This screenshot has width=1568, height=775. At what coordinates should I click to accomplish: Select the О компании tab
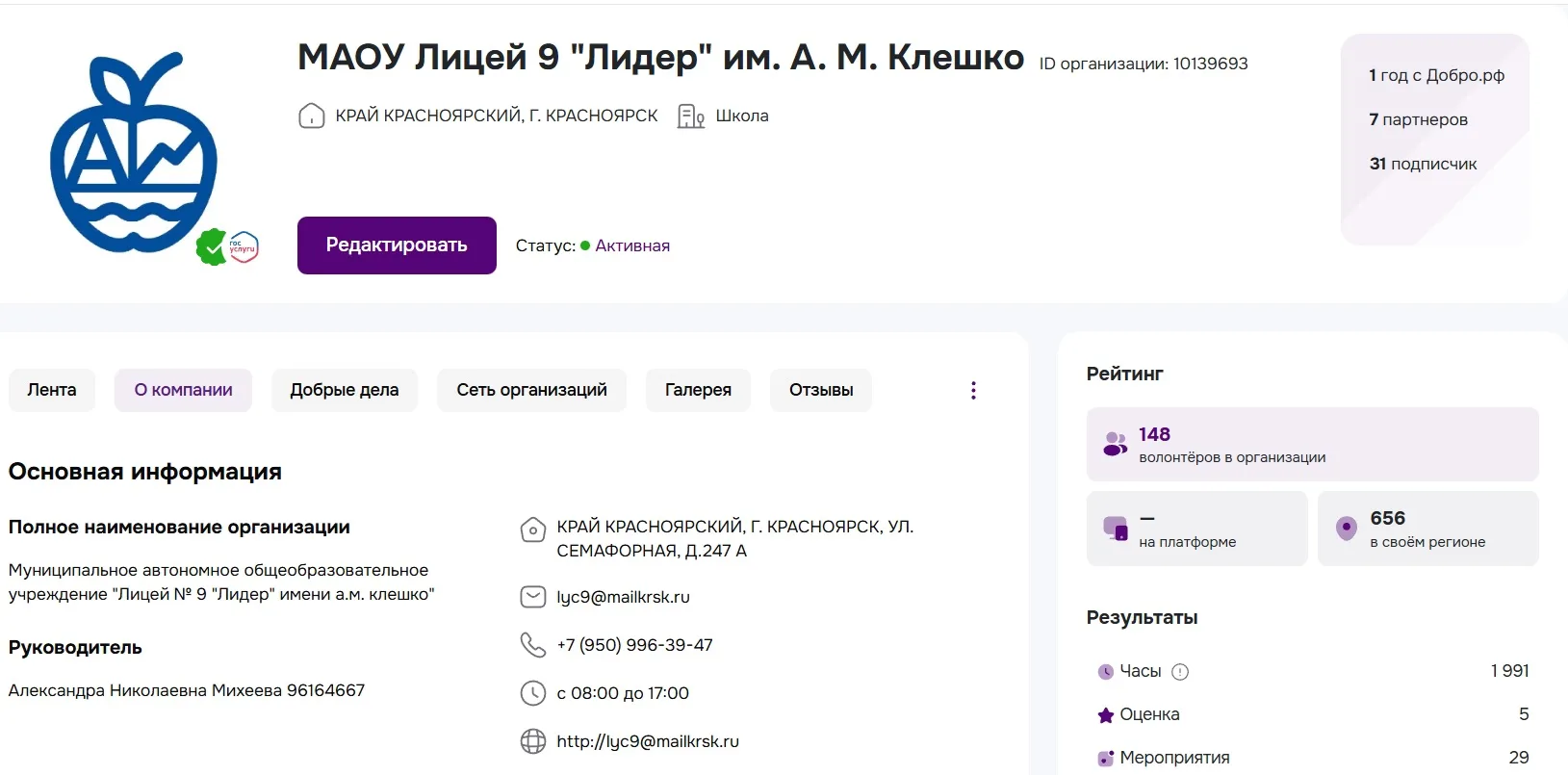(183, 390)
